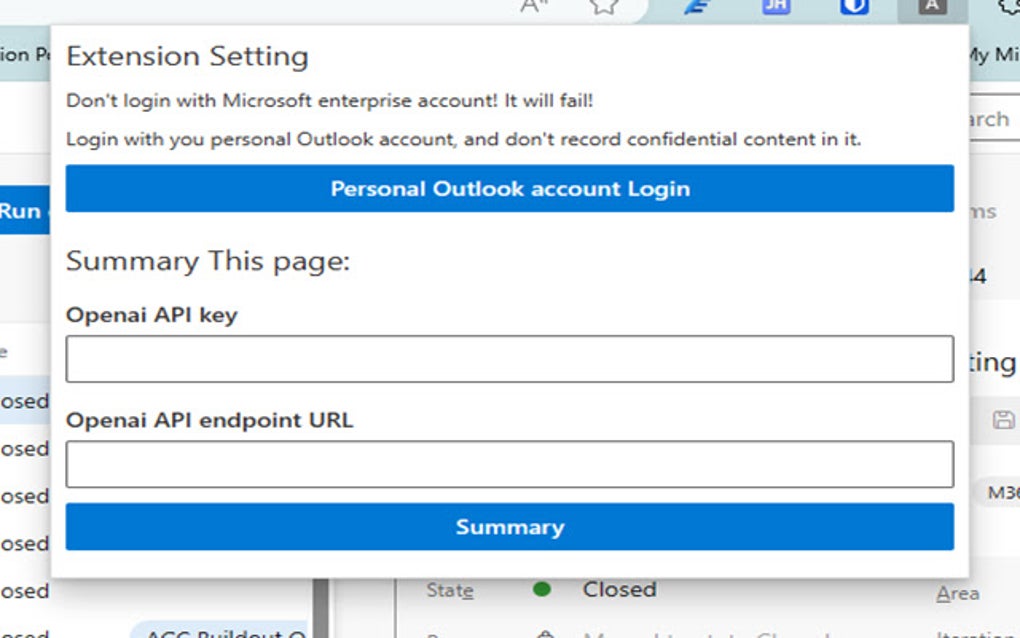Select the highlighted Closed row in list
Viewport: 1020px width, 638px height.
pos(24,401)
